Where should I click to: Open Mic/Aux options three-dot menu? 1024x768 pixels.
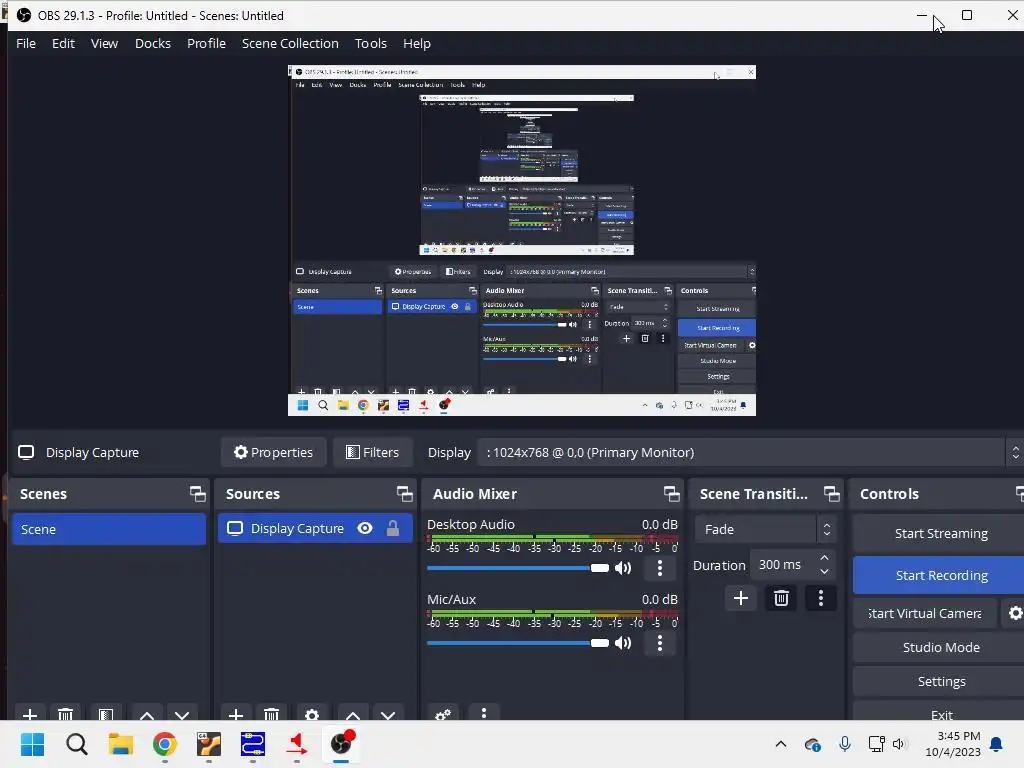(660, 643)
